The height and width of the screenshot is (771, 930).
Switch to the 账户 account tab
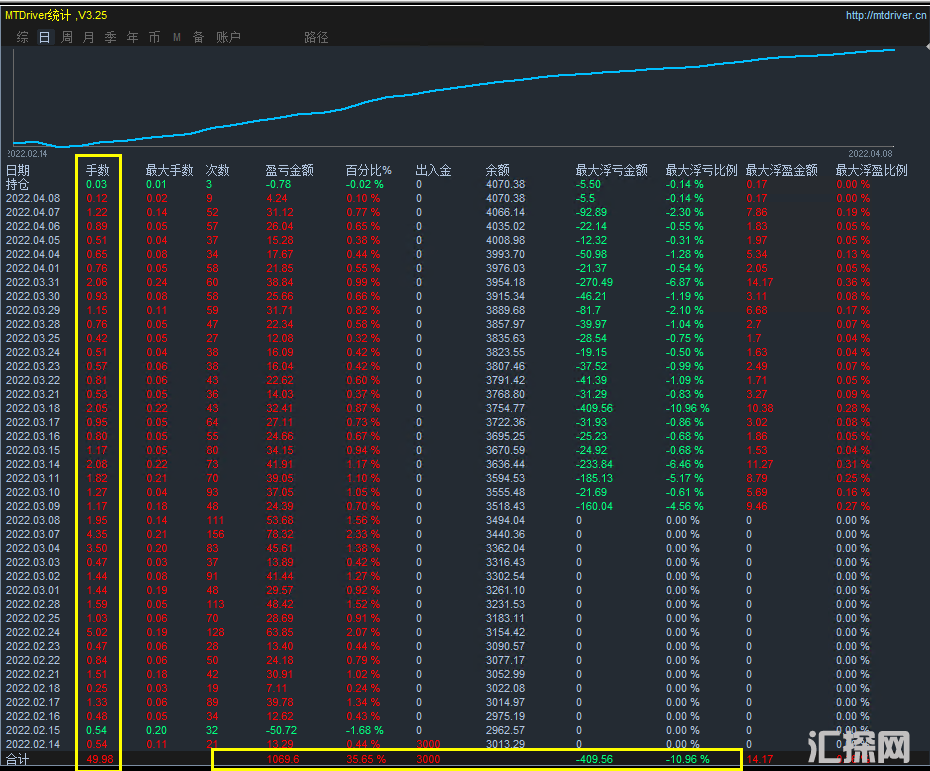[x=228, y=37]
